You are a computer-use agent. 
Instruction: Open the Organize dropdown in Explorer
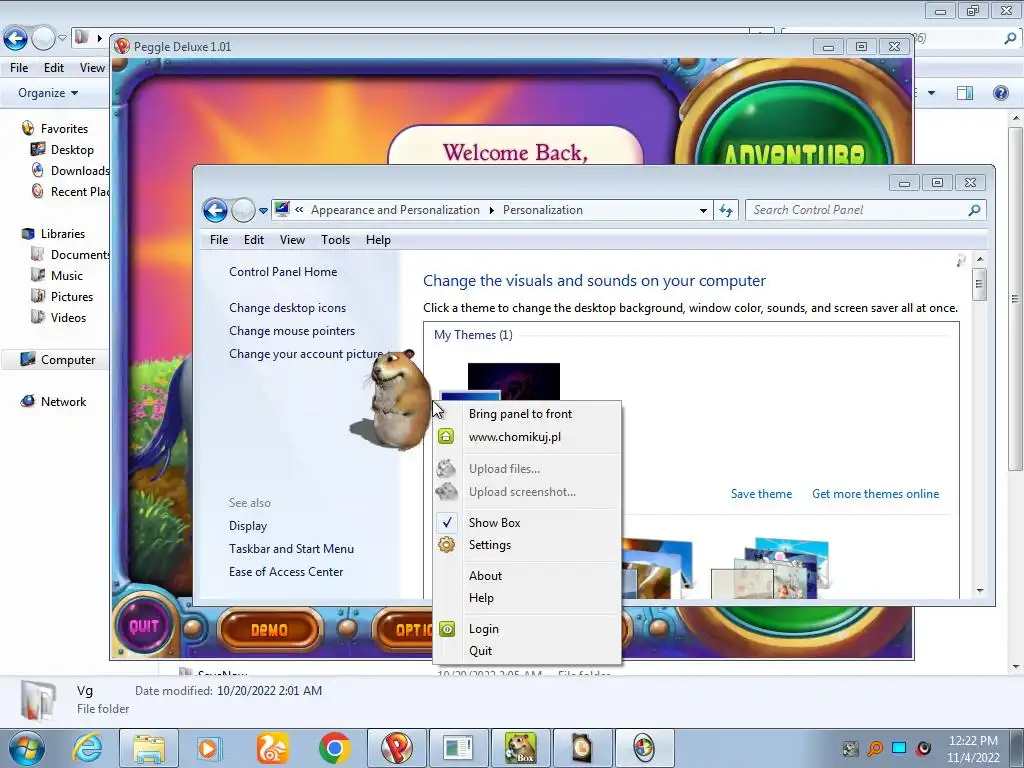tap(48, 93)
